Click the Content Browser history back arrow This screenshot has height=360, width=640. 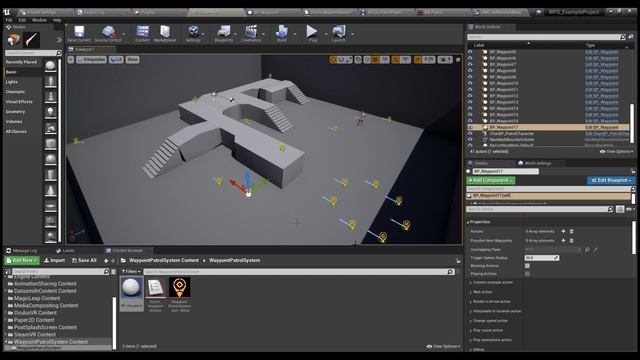click(106, 260)
